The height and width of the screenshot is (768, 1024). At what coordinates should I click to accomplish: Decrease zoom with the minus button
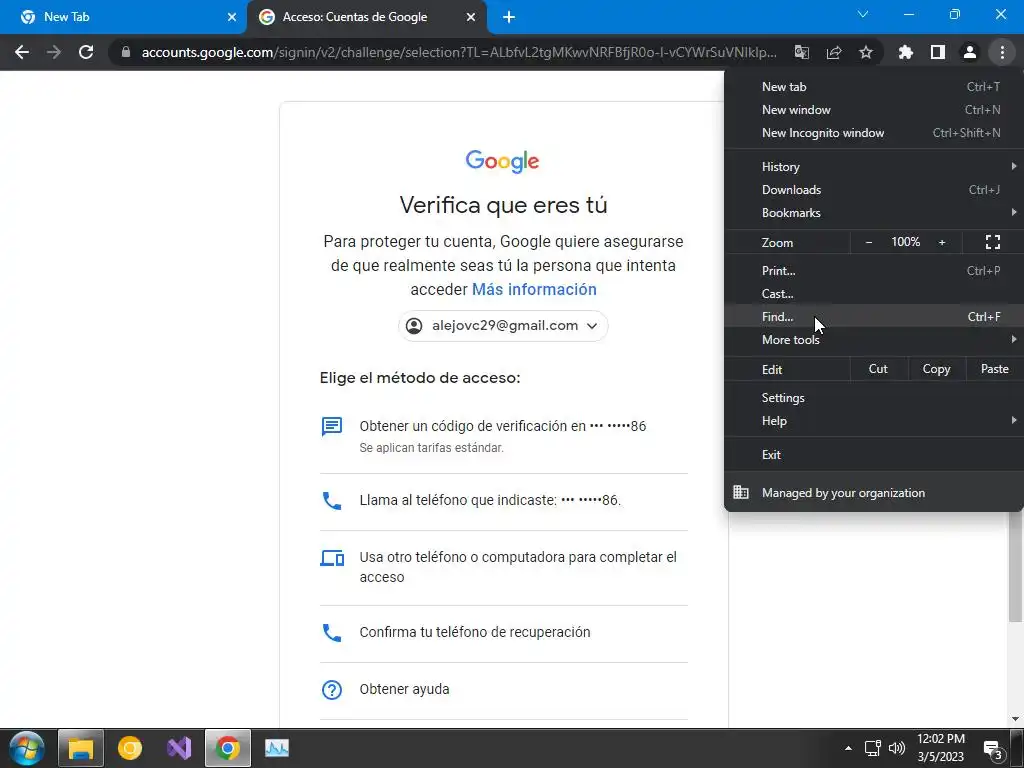869,242
